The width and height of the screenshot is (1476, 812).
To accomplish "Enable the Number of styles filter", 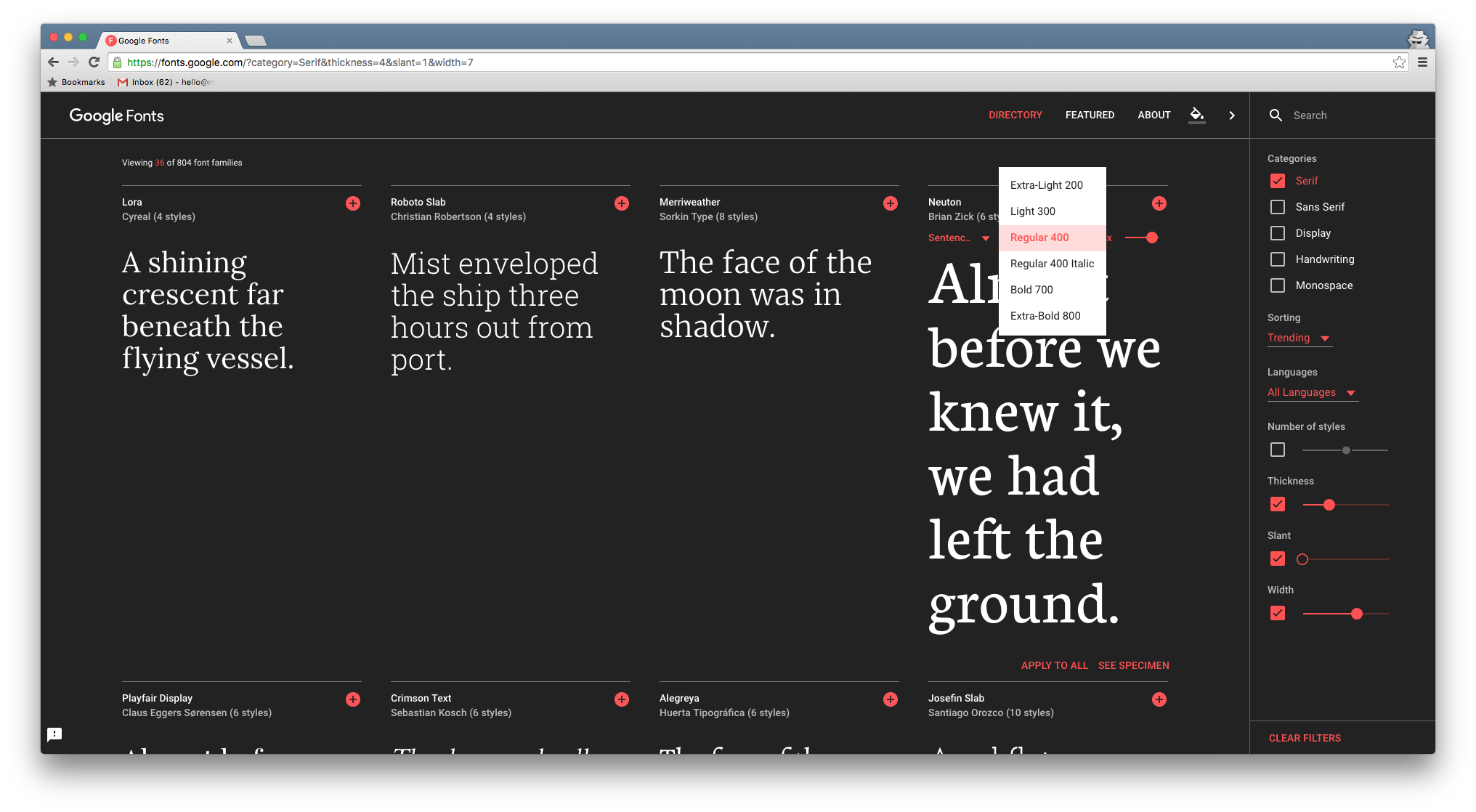I will pyautogui.click(x=1278, y=450).
